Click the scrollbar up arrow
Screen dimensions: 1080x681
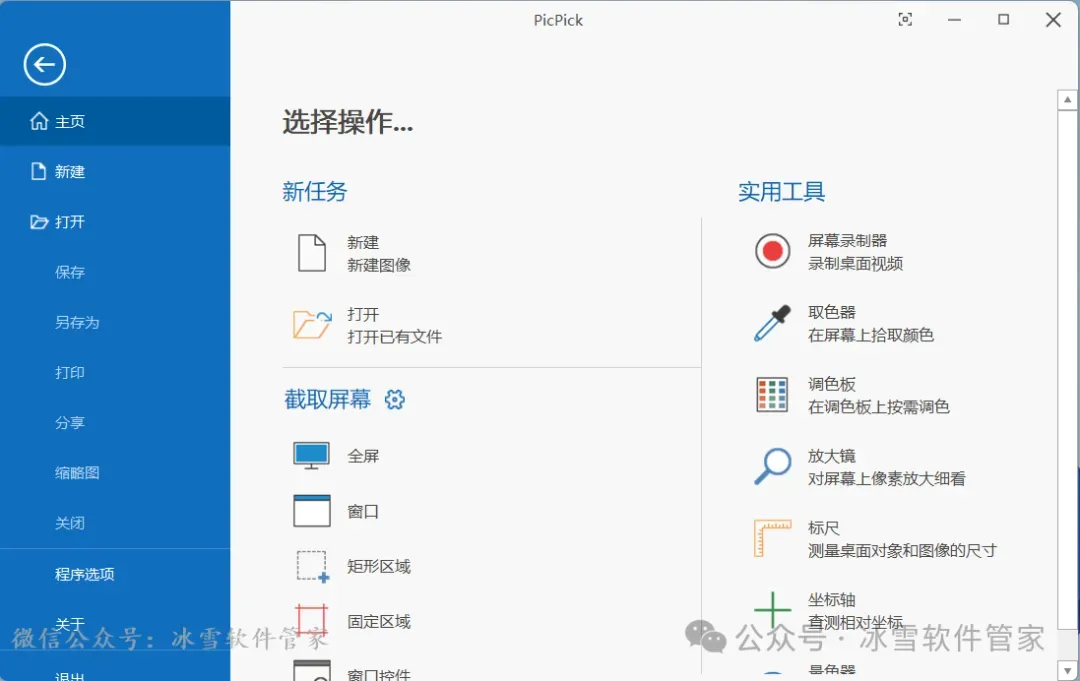(1067, 100)
